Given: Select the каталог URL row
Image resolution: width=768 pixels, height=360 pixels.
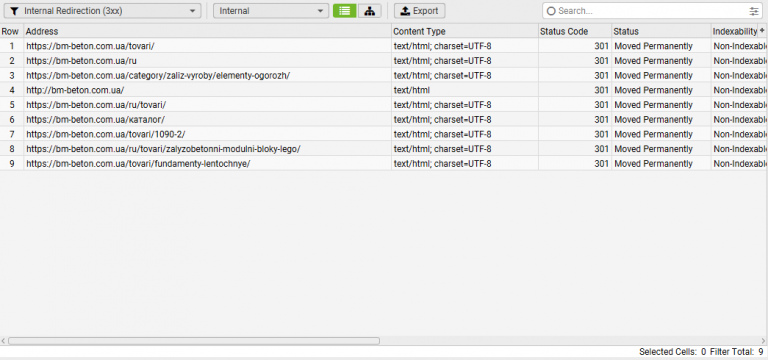Looking at the screenshot, I should 96,120.
